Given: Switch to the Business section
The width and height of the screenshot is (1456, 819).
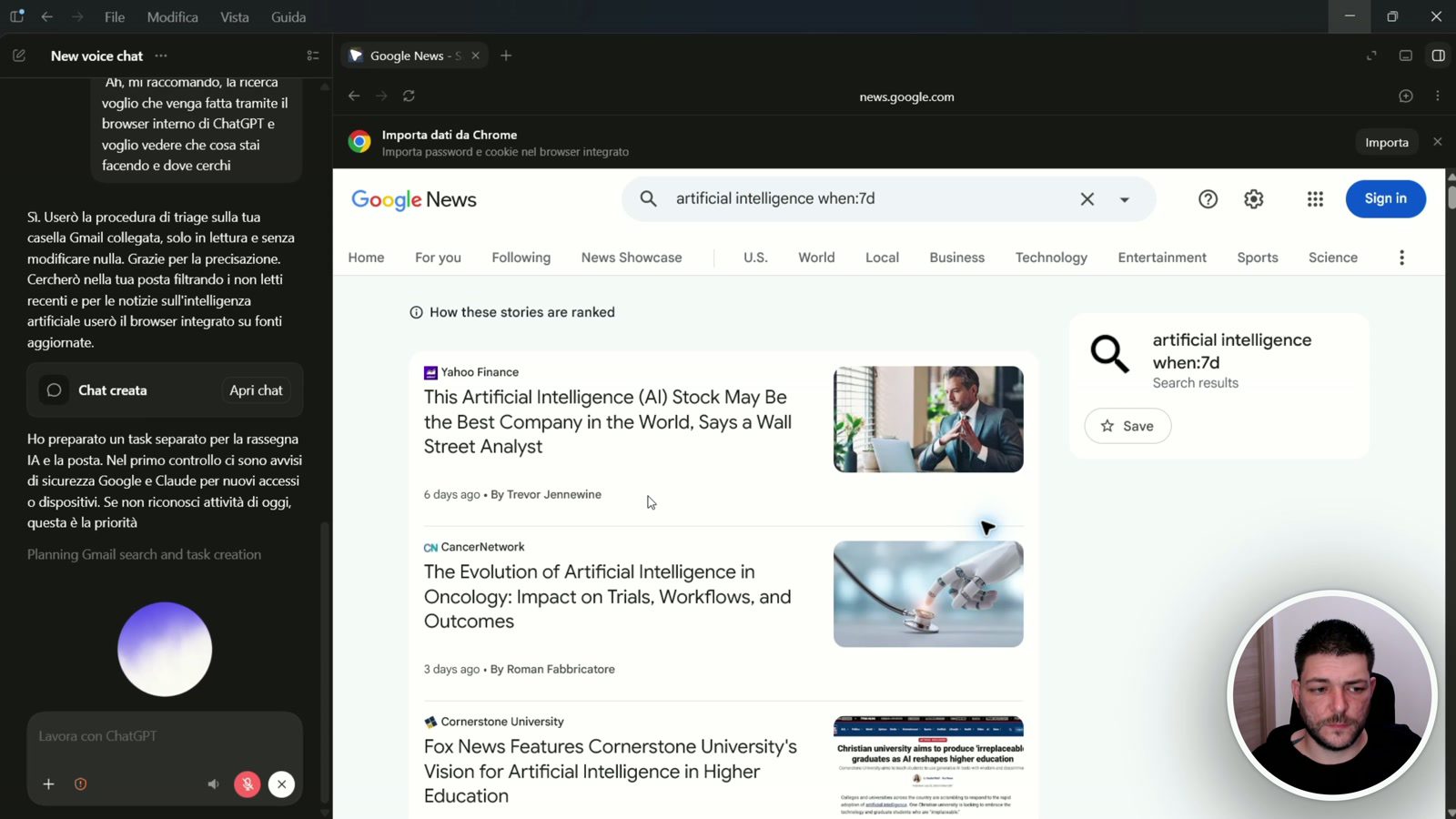Looking at the screenshot, I should (x=957, y=258).
